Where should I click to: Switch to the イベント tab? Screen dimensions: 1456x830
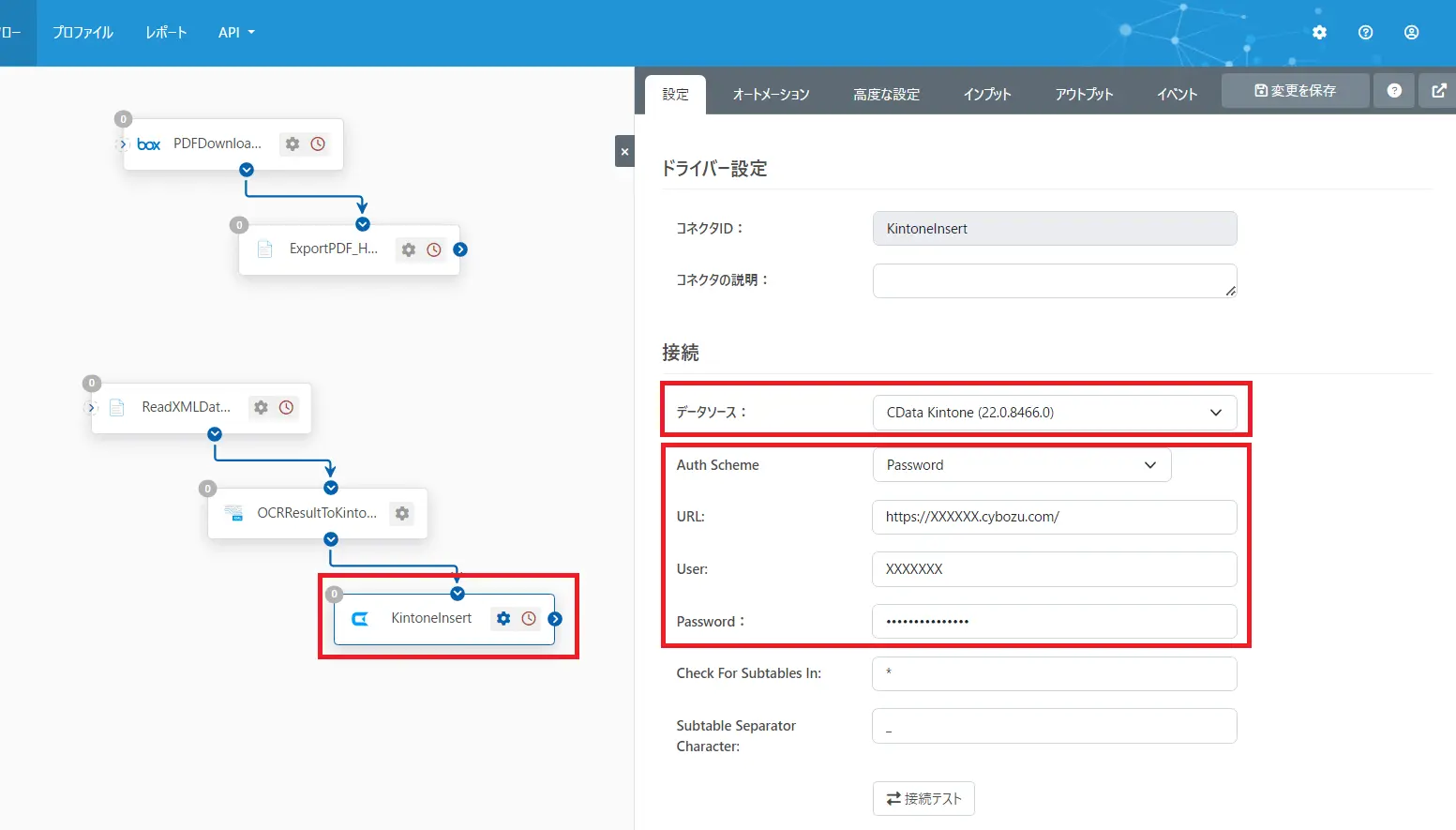(x=1177, y=94)
